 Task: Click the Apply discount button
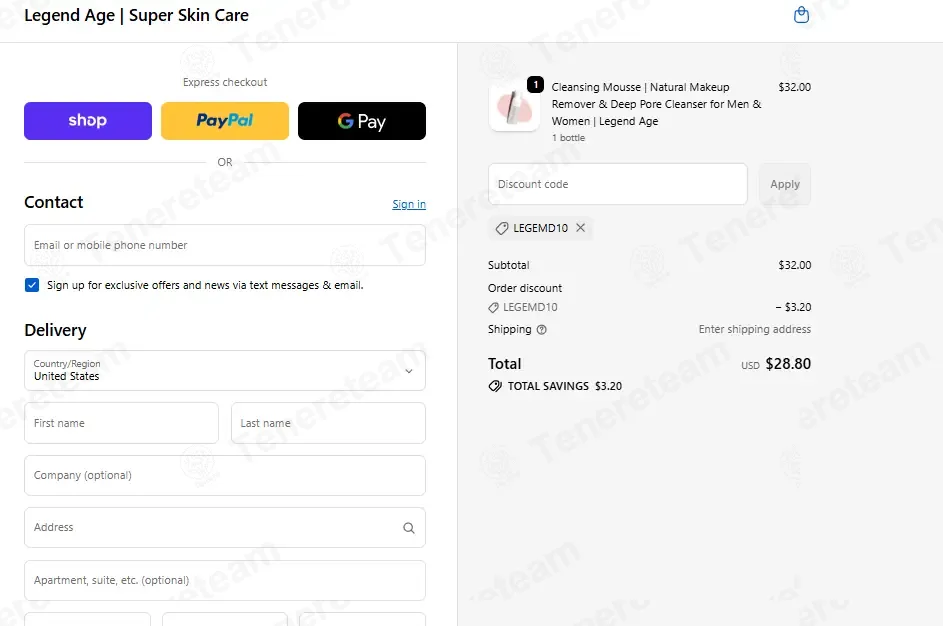785,184
